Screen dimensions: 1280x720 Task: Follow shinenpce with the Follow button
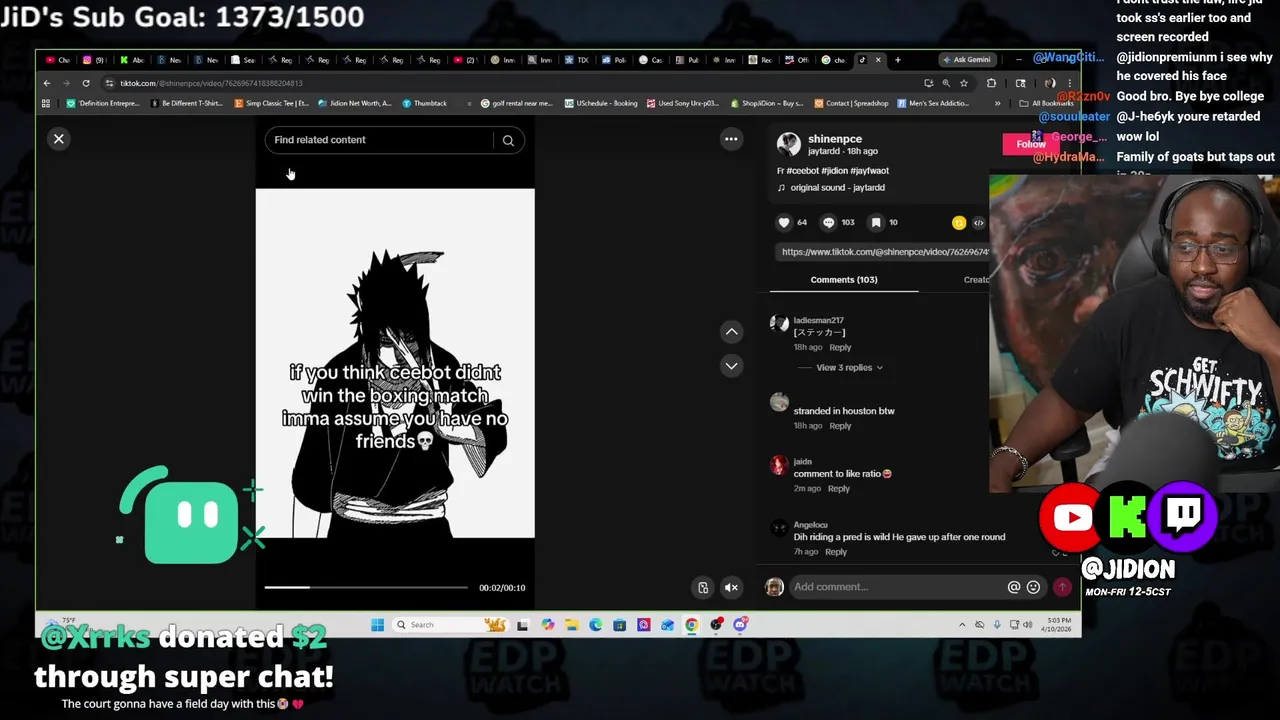point(1030,144)
